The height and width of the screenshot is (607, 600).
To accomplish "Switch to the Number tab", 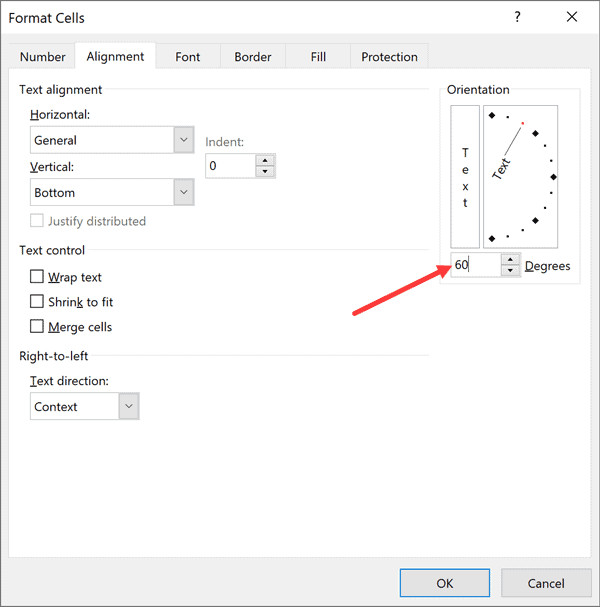I will pyautogui.click(x=43, y=57).
